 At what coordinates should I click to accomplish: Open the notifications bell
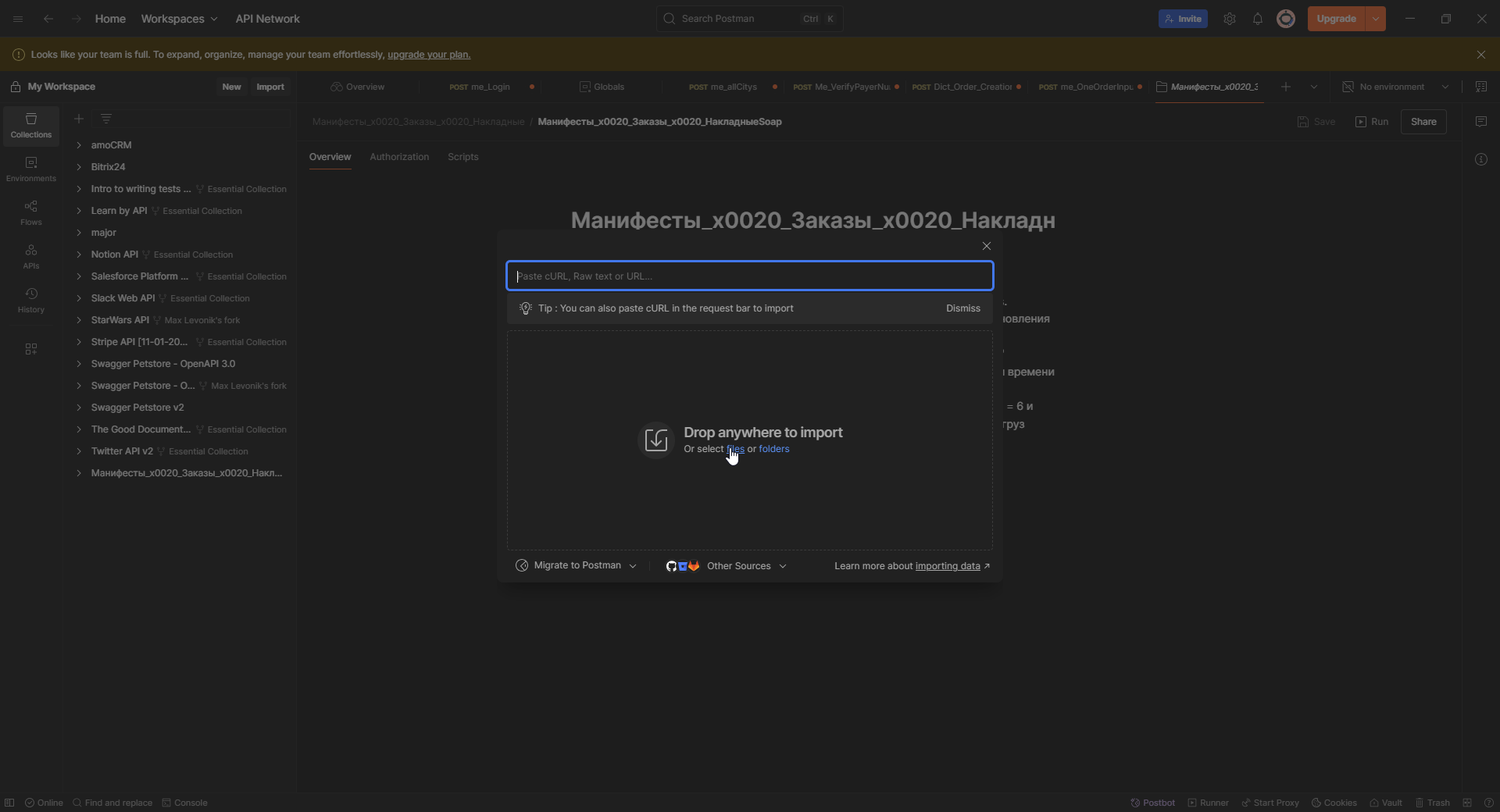click(x=1258, y=19)
